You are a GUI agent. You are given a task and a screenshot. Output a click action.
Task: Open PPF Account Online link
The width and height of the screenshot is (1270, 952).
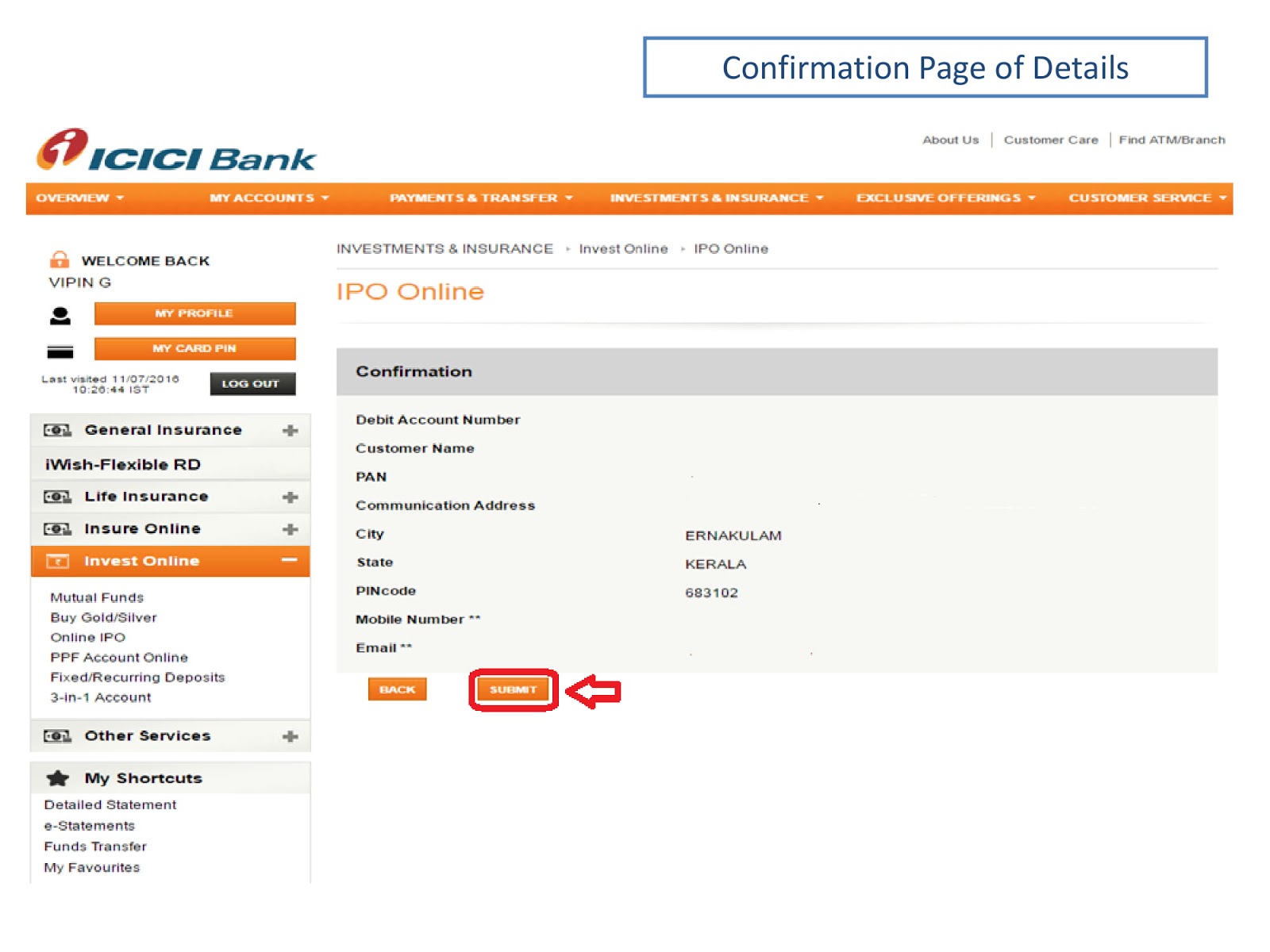point(119,657)
